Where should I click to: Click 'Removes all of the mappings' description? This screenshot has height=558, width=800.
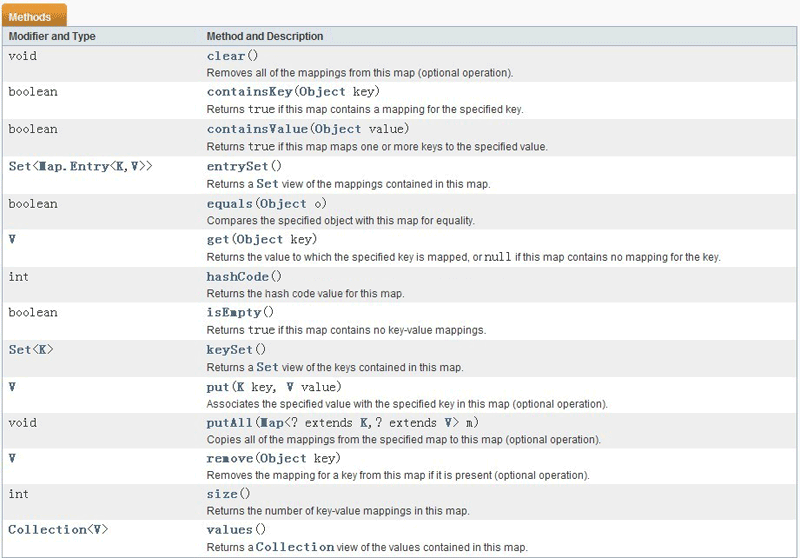pyautogui.click(x=360, y=73)
